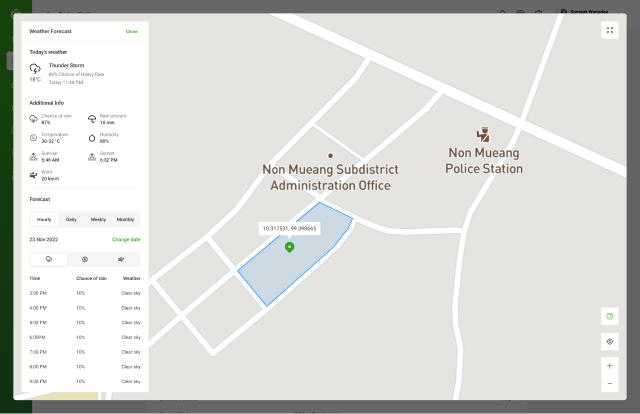This screenshot has height=414, width=640.
Task: Click the Sunset 6:32 PM value
Action: click(x=109, y=160)
